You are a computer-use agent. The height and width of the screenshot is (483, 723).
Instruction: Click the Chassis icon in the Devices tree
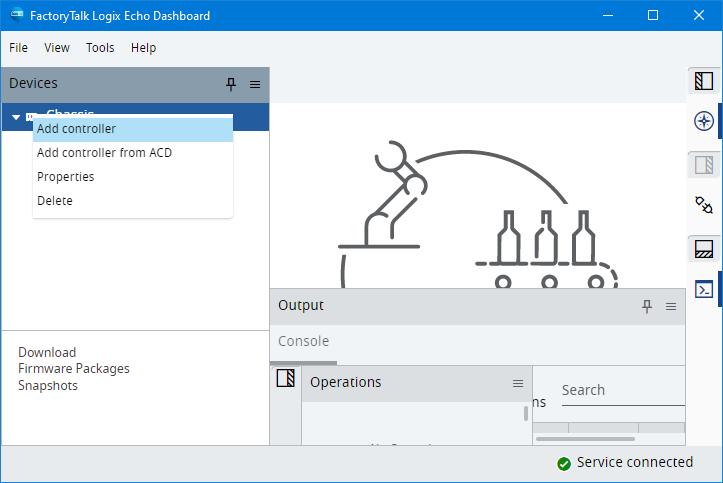[x=29, y=115]
